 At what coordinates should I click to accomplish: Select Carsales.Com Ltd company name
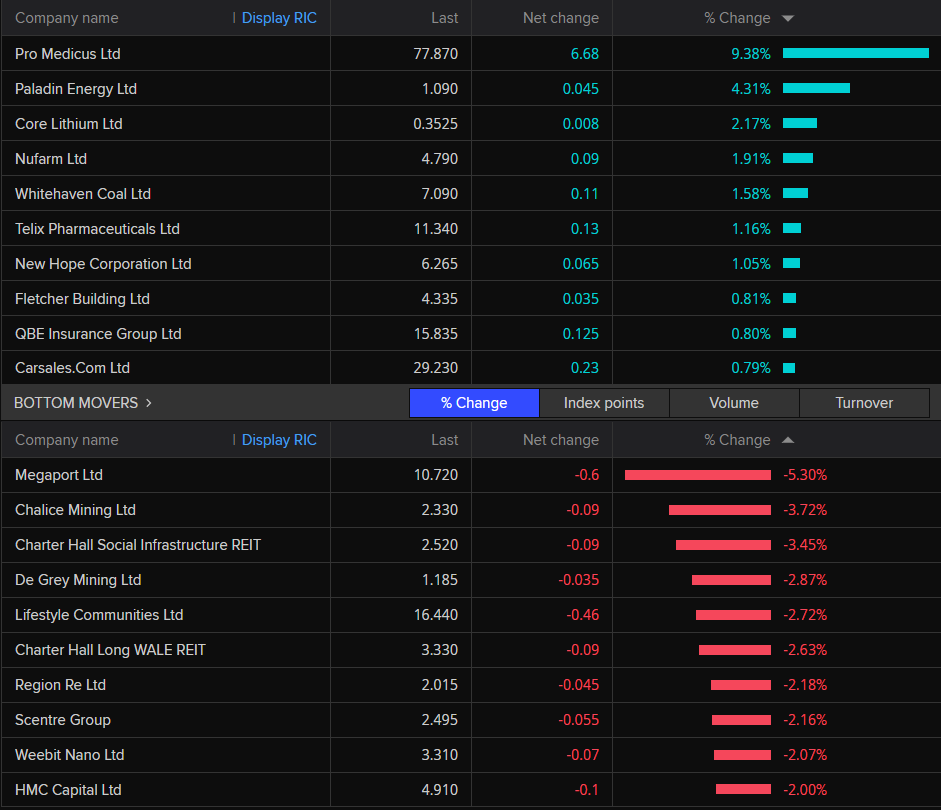(x=72, y=368)
